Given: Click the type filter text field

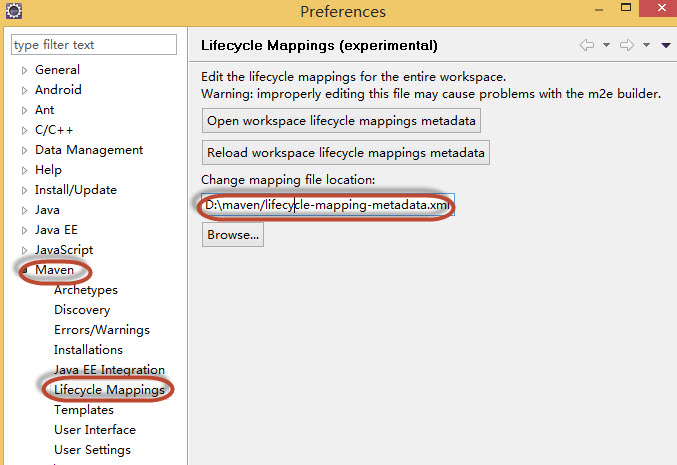Looking at the screenshot, I should pyautogui.click(x=94, y=44).
